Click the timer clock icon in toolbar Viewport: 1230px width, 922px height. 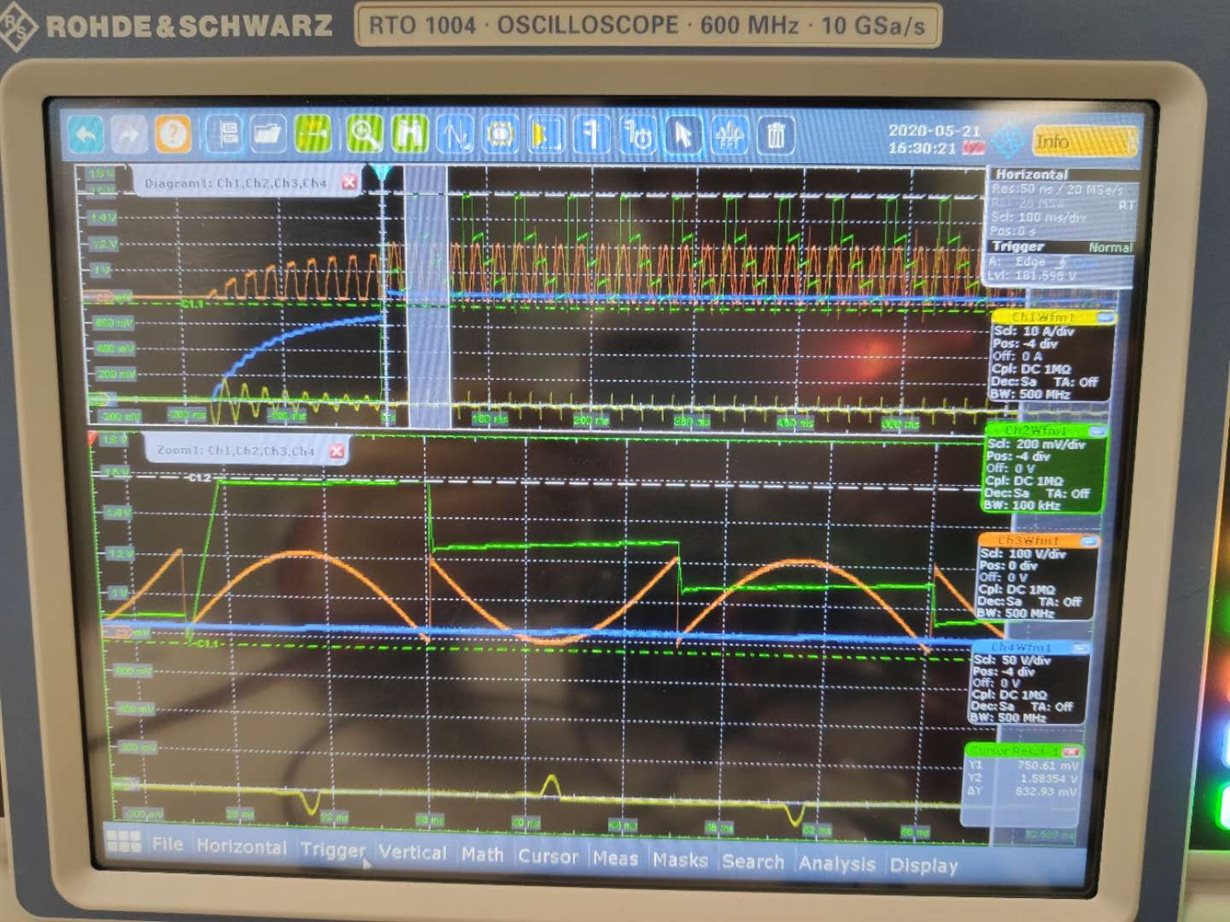coord(637,134)
